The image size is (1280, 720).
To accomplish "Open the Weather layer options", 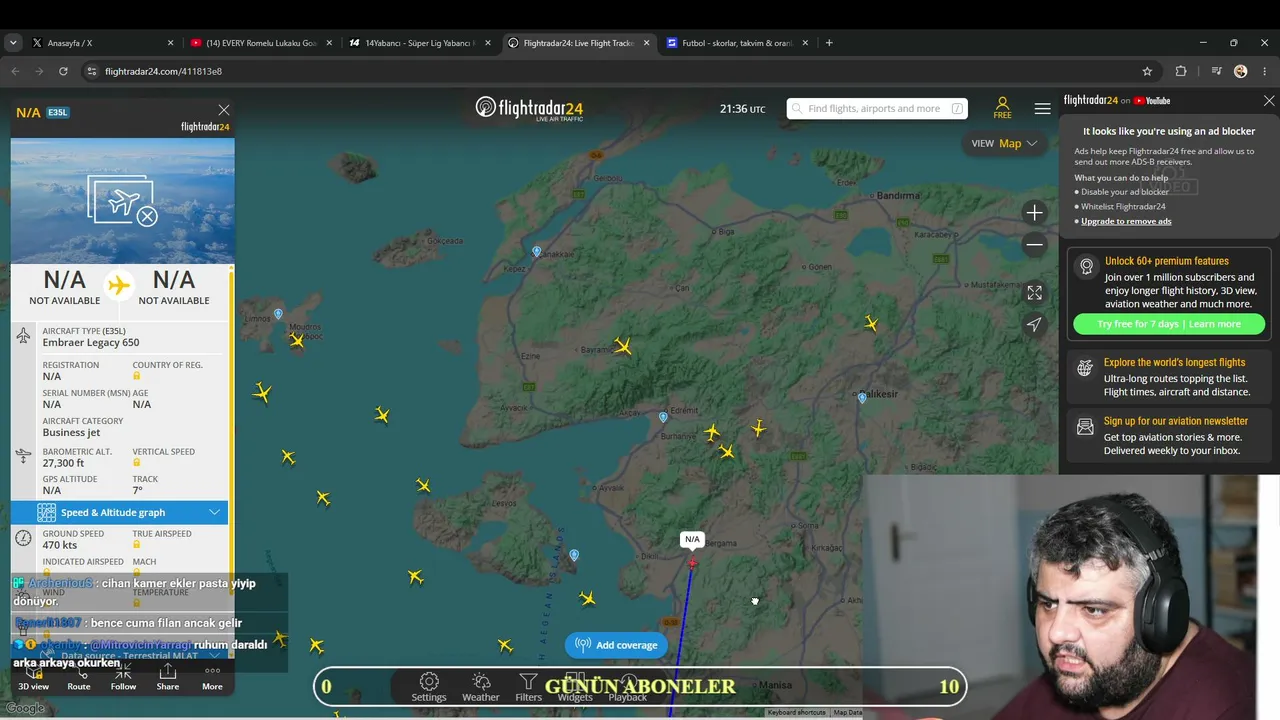I will [x=480, y=687].
